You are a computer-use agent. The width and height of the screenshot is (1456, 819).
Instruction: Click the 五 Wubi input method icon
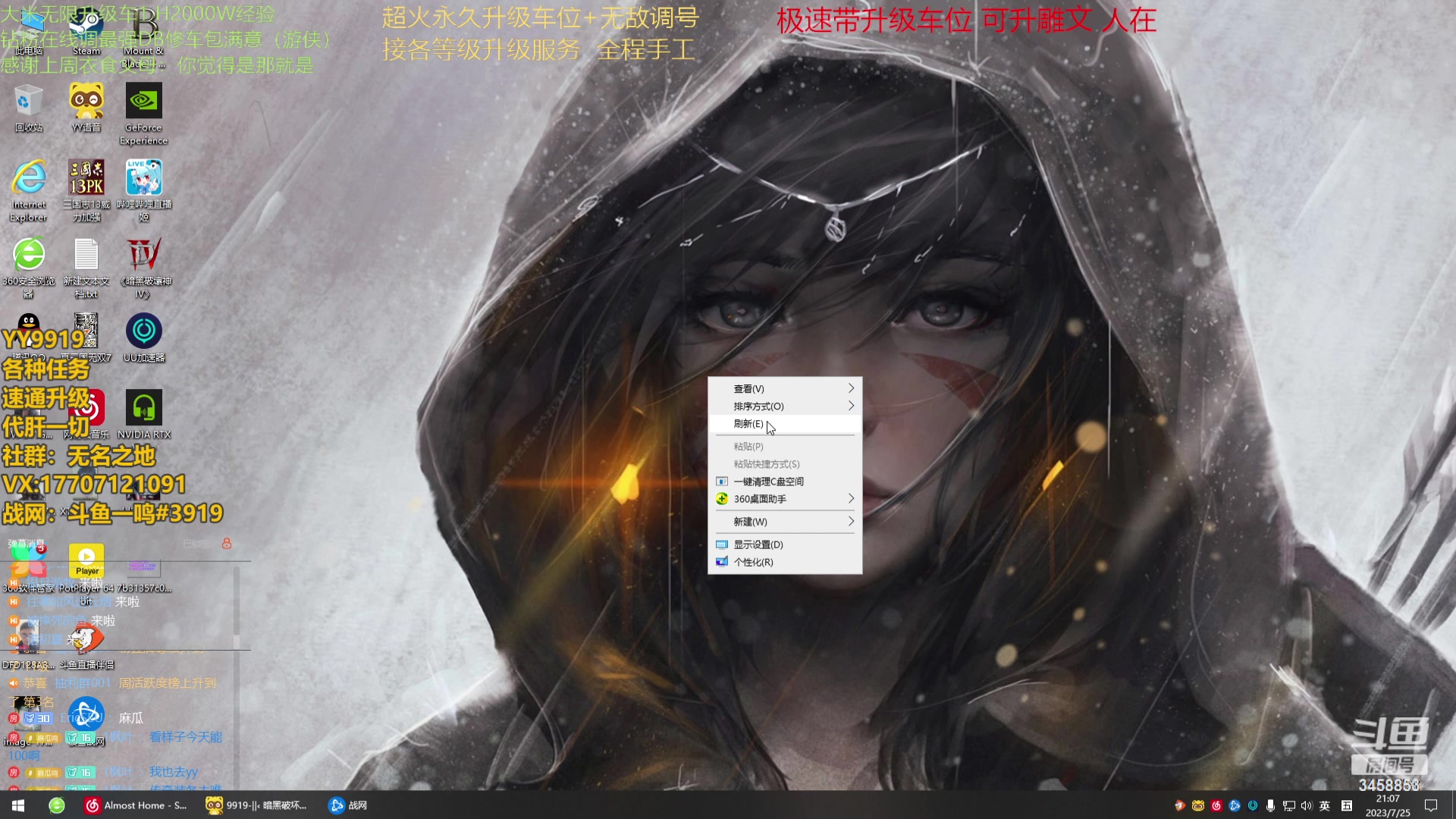1347,805
